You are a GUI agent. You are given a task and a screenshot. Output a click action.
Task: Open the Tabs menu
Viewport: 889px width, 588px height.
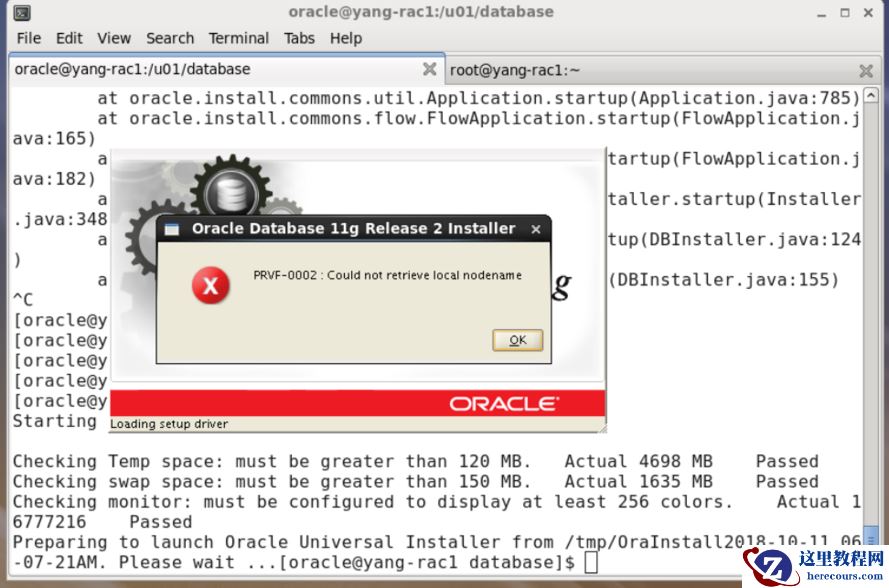(299, 38)
